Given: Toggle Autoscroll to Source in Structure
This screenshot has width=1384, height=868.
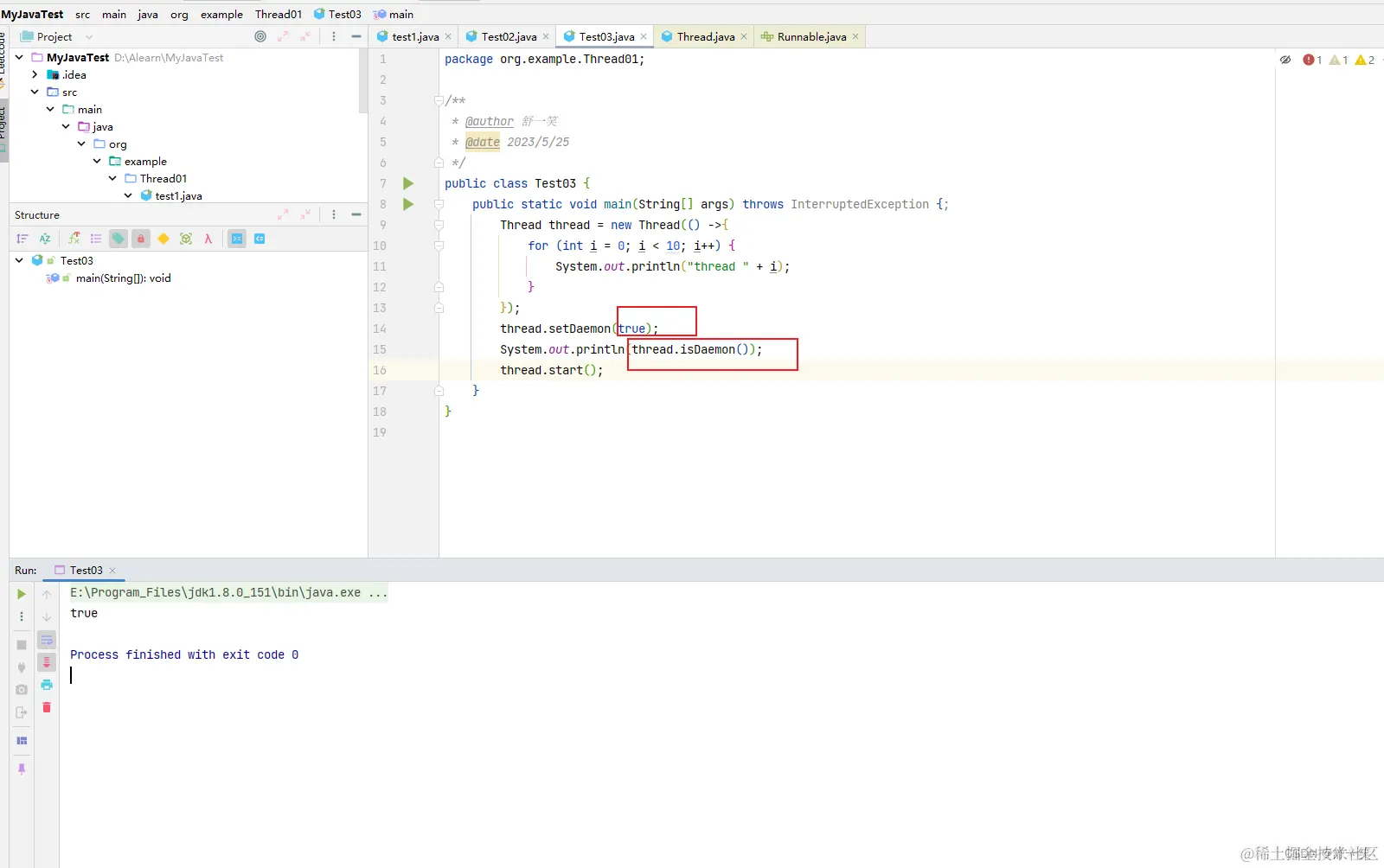Looking at the screenshot, I should point(237,239).
